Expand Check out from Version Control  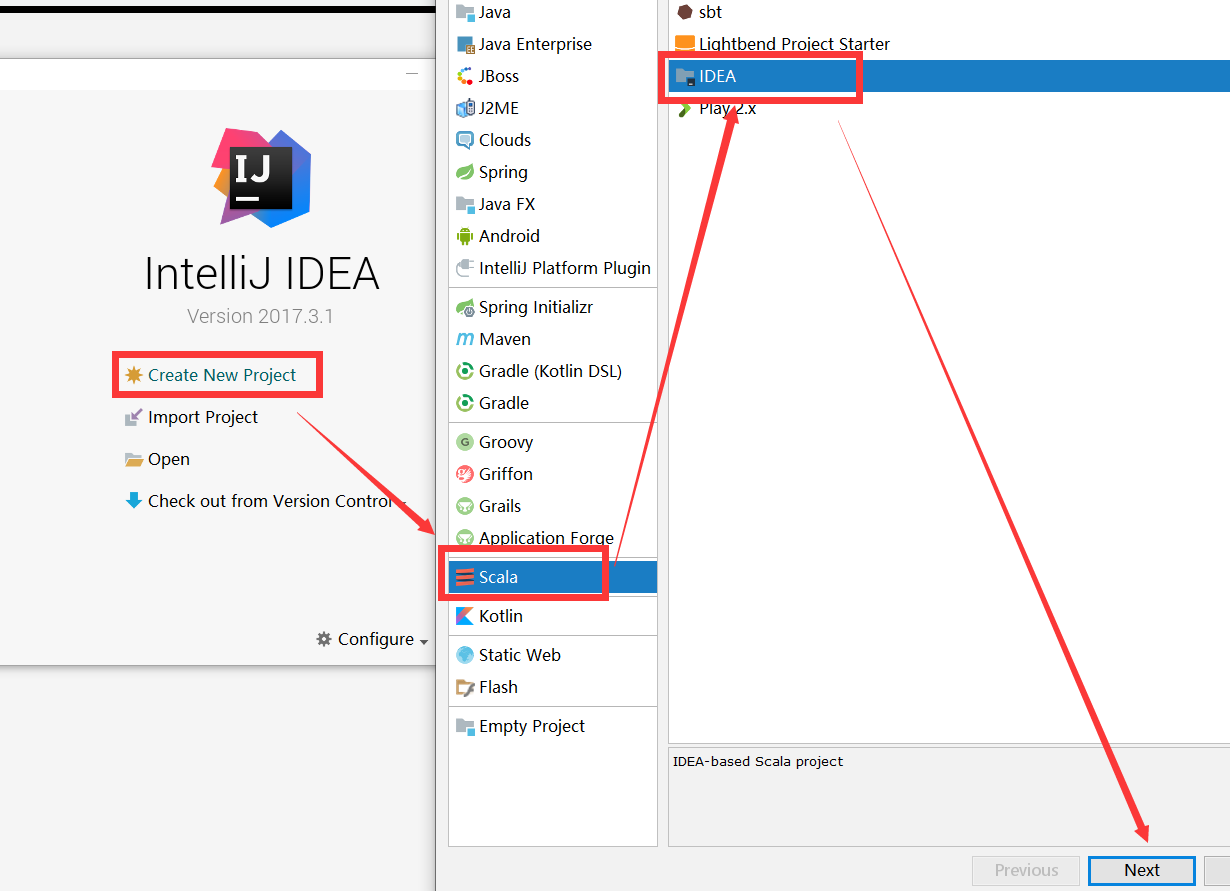[x=266, y=501]
